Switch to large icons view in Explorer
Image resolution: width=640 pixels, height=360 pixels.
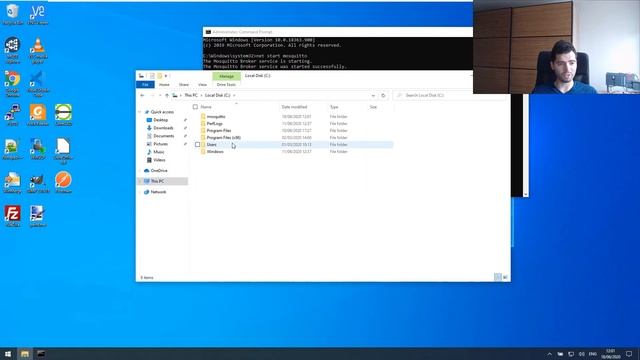click(505, 277)
